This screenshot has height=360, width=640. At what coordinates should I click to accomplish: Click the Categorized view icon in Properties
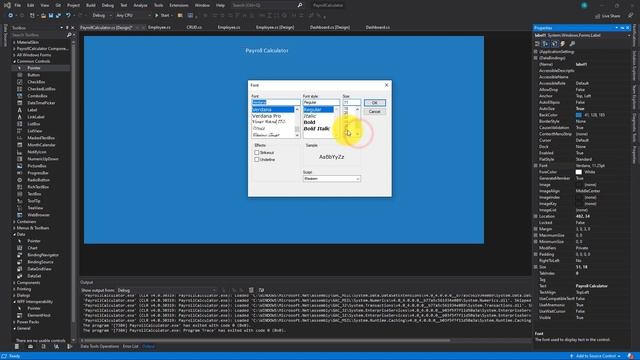click(538, 43)
